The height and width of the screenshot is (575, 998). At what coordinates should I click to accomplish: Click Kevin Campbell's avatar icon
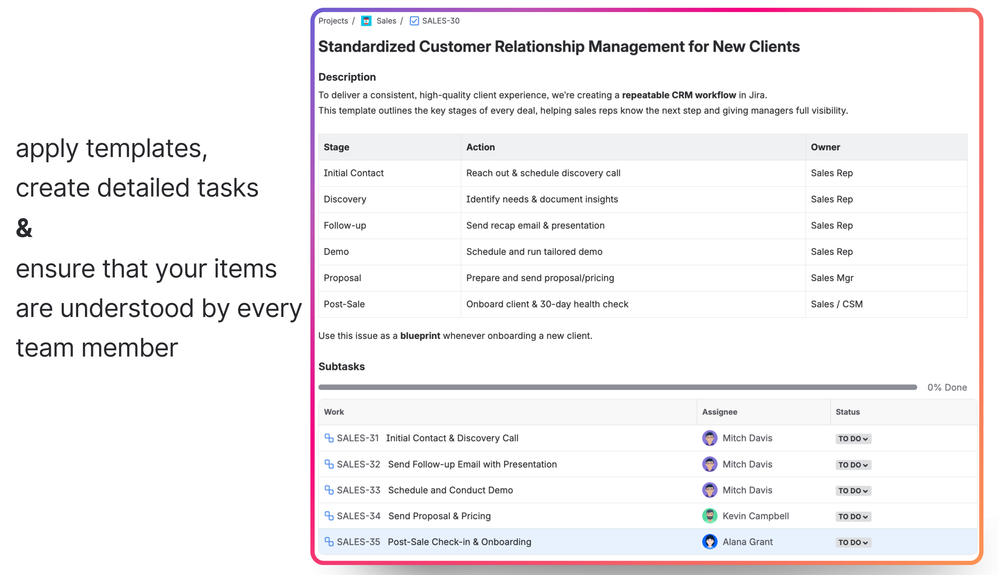click(709, 516)
